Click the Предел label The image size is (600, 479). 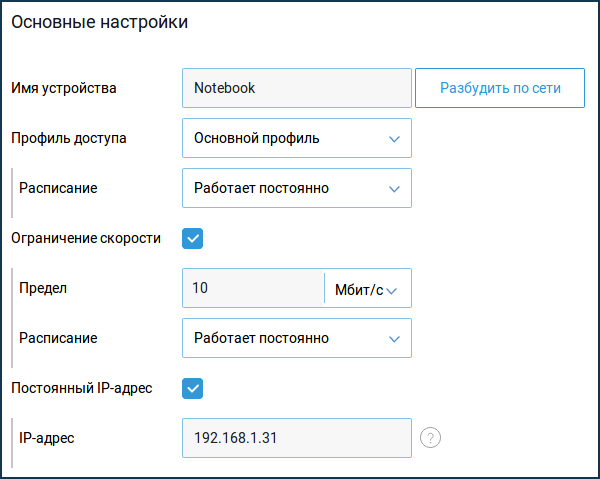[42, 288]
